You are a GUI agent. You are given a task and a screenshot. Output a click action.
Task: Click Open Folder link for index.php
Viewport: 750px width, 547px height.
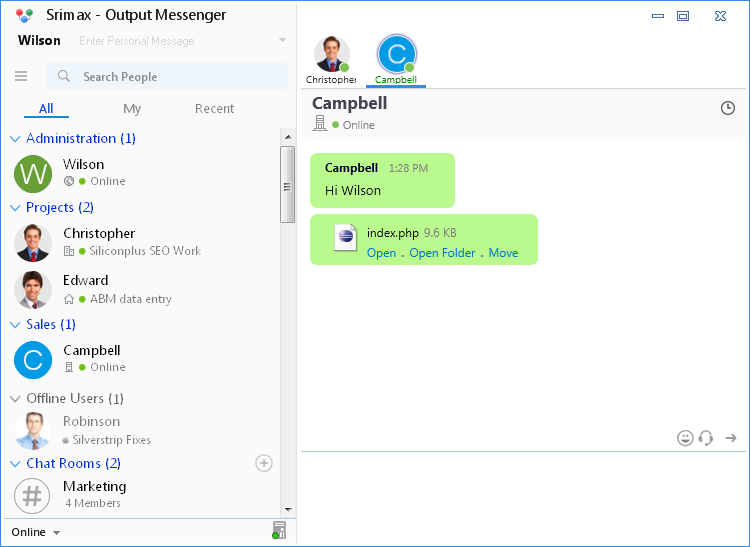pyautogui.click(x=442, y=253)
